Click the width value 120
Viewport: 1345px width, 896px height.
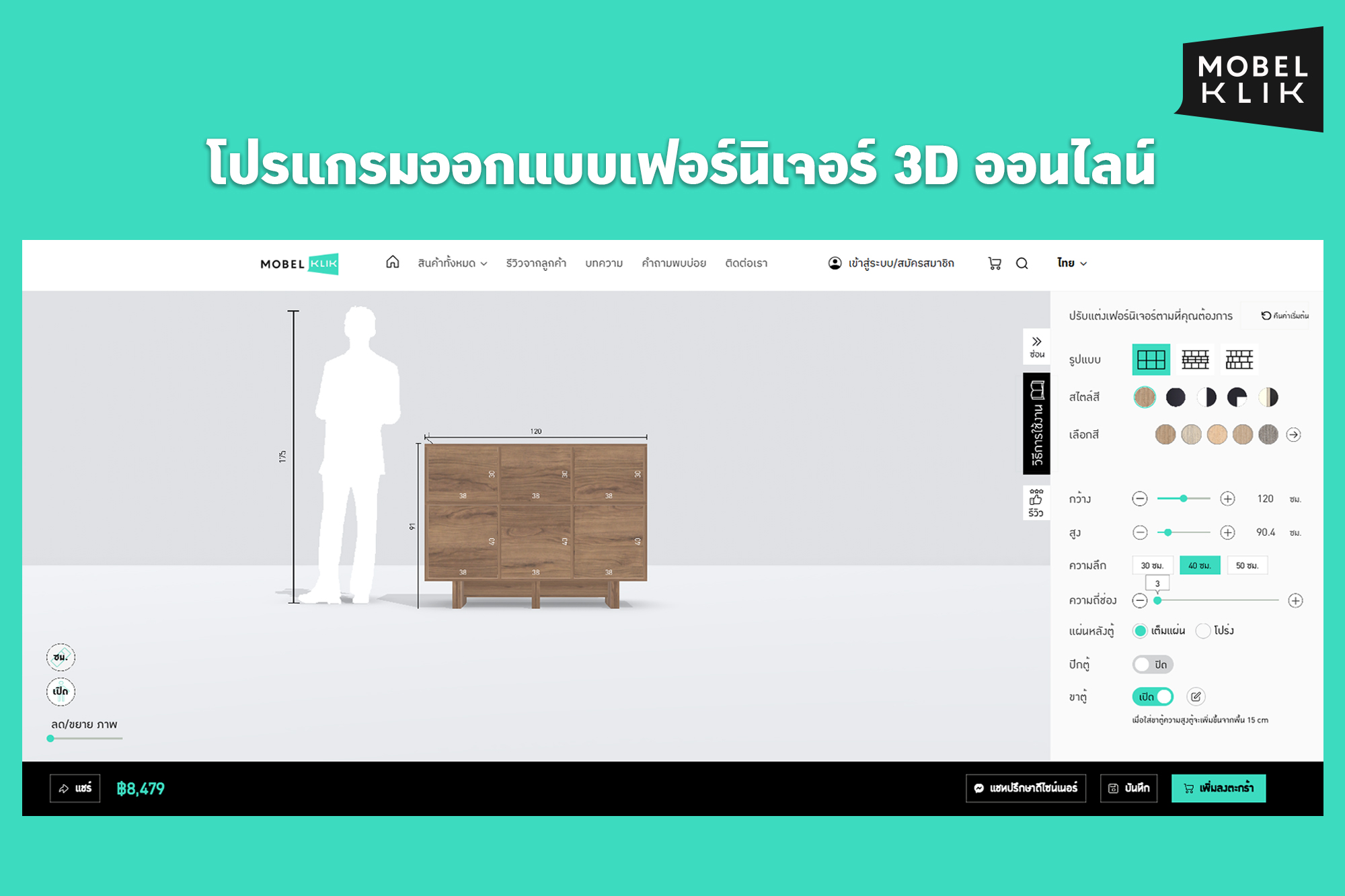point(1265,499)
